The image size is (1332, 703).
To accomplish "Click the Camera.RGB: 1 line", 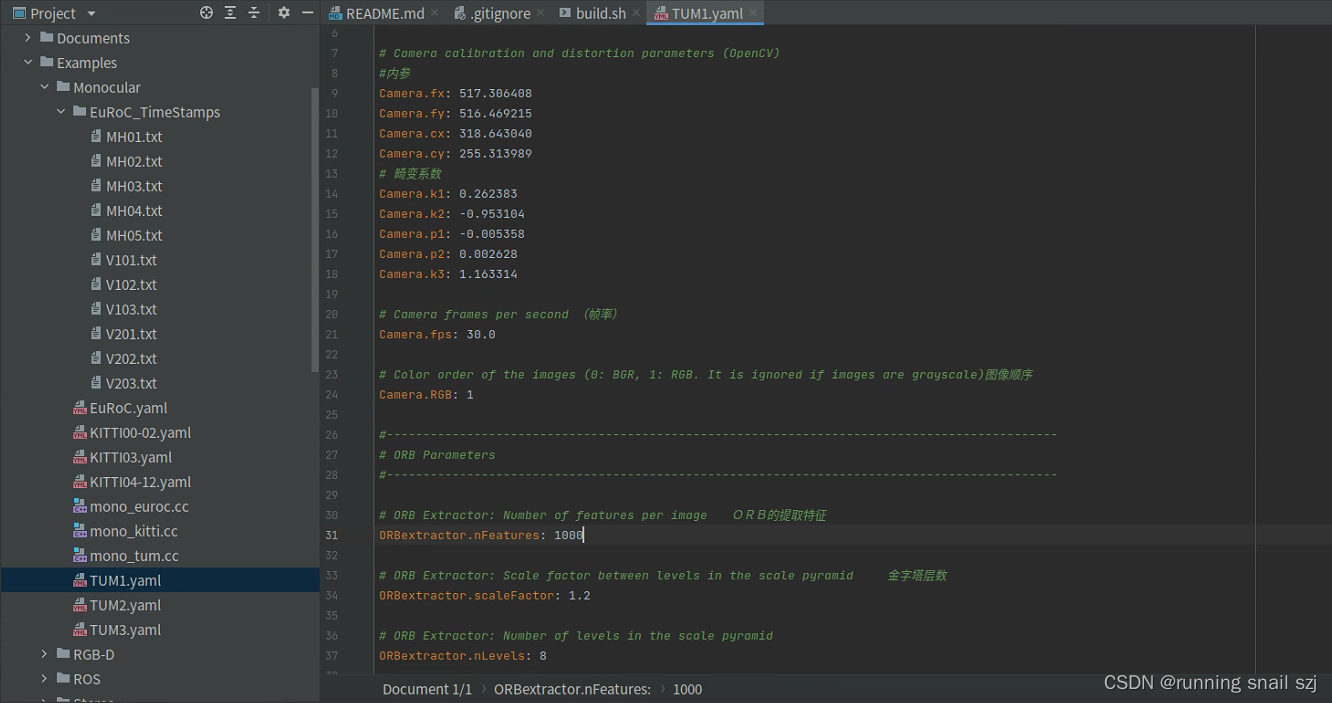I will pyautogui.click(x=426, y=394).
